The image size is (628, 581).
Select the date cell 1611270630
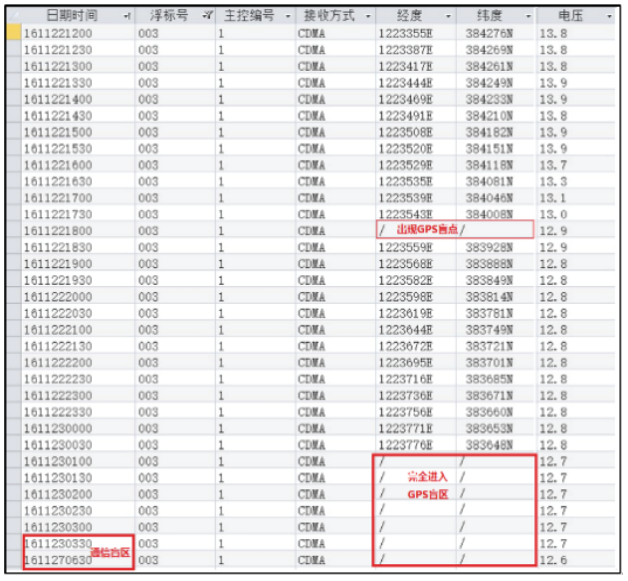point(58,559)
